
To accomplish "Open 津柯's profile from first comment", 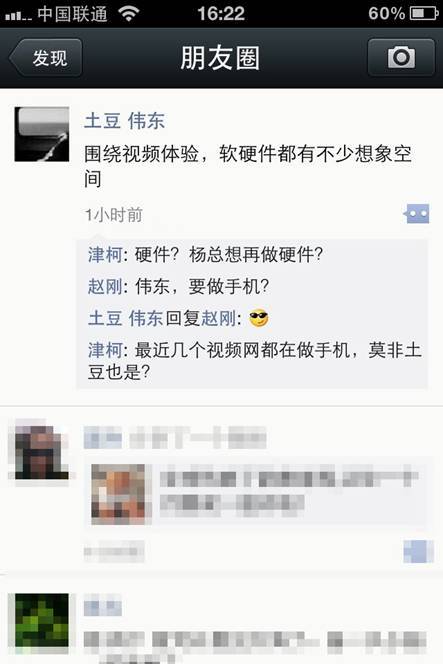I will (105, 255).
